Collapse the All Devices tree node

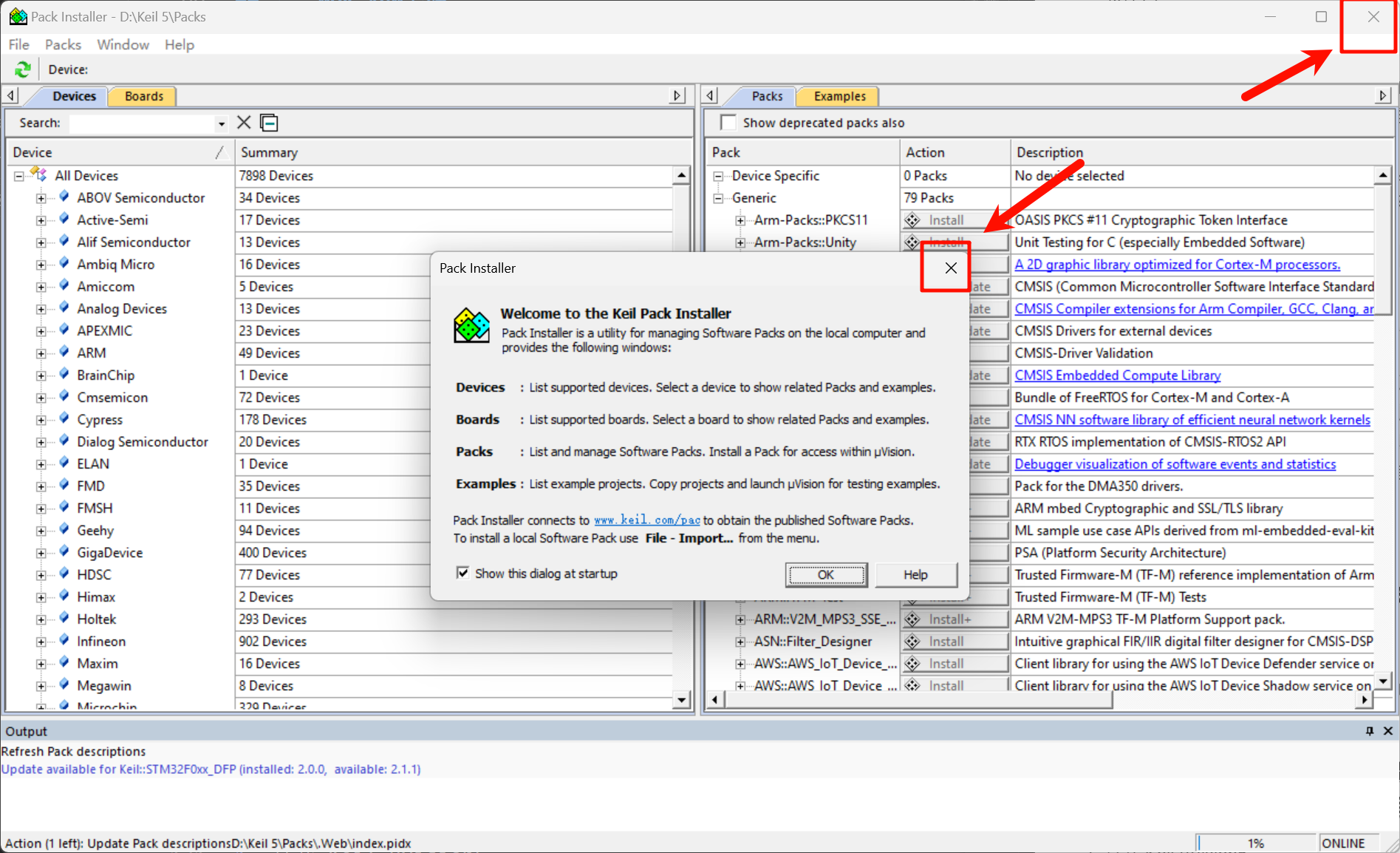coord(18,176)
